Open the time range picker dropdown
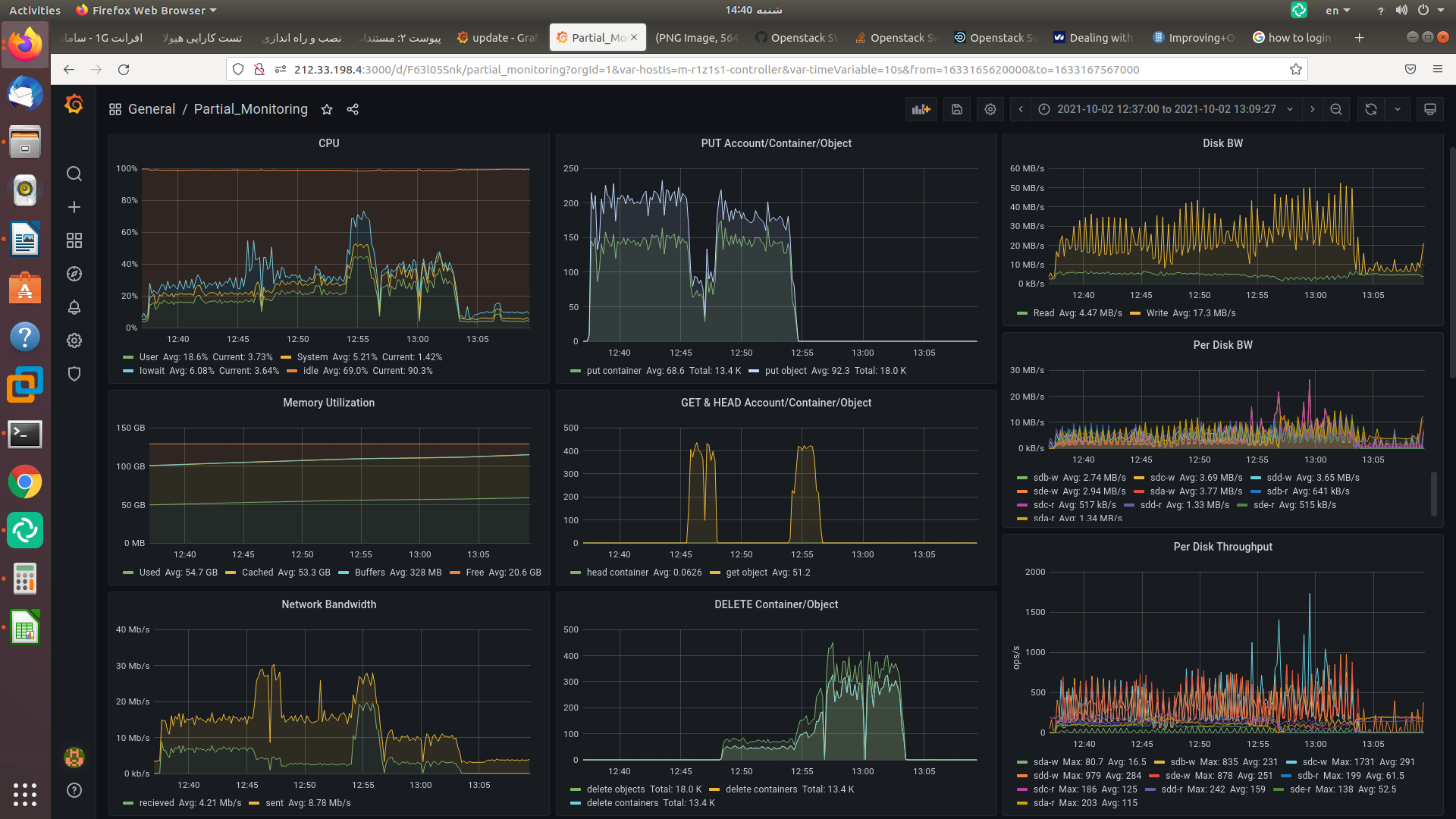This screenshot has height=819, width=1456. 1166,109
